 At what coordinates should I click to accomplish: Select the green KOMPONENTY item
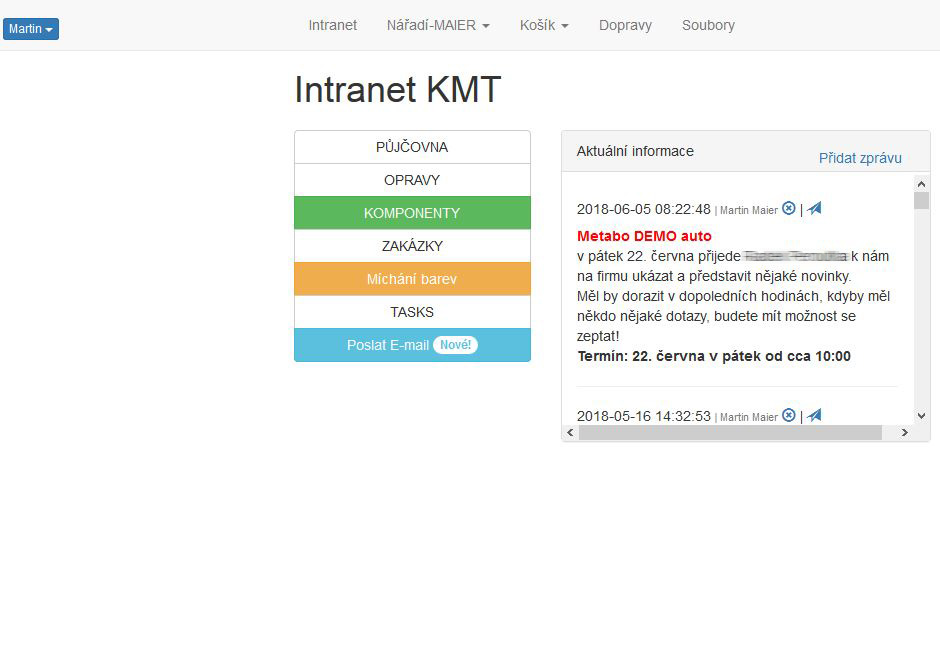pyautogui.click(x=412, y=213)
